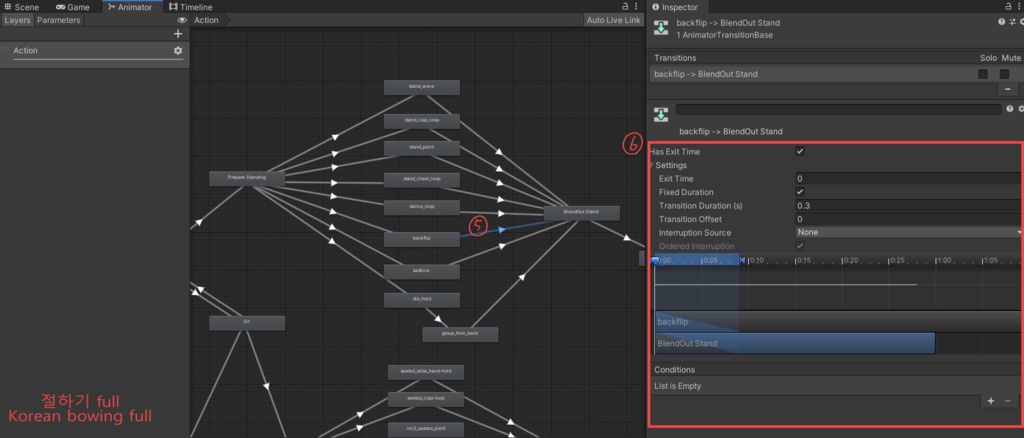The width and height of the screenshot is (1024, 438).
Task: Select the die_hold state node
Action: [x=422, y=300]
